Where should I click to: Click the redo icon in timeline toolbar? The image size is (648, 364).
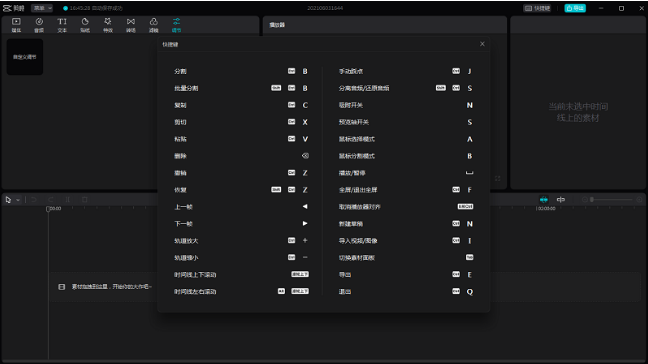tap(51, 200)
